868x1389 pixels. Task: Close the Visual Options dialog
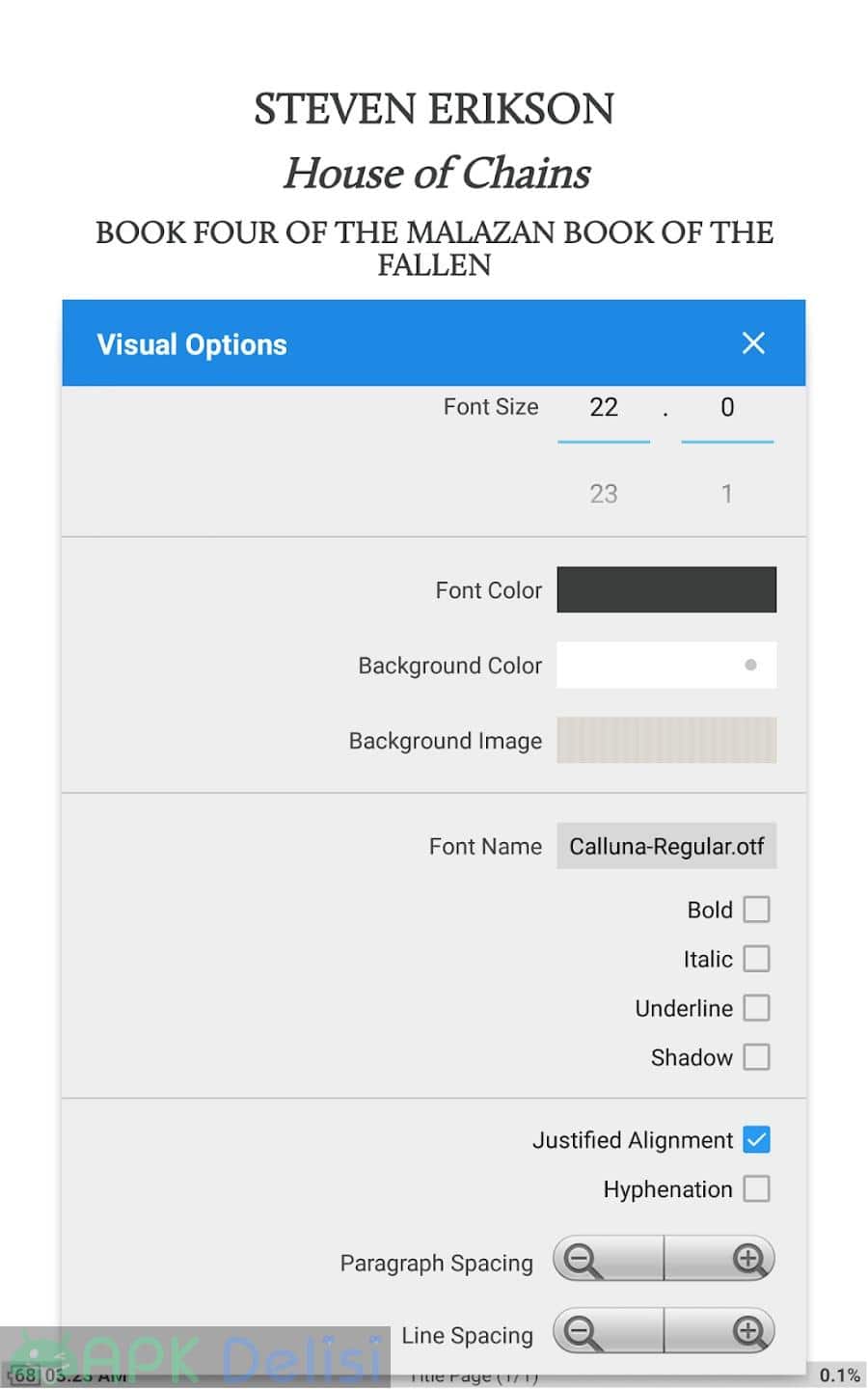point(753,343)
